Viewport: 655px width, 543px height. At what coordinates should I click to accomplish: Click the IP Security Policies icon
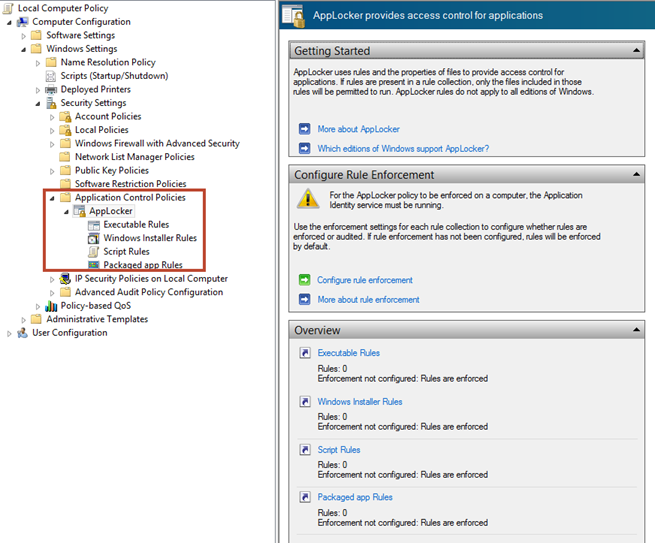pos(65,279)
